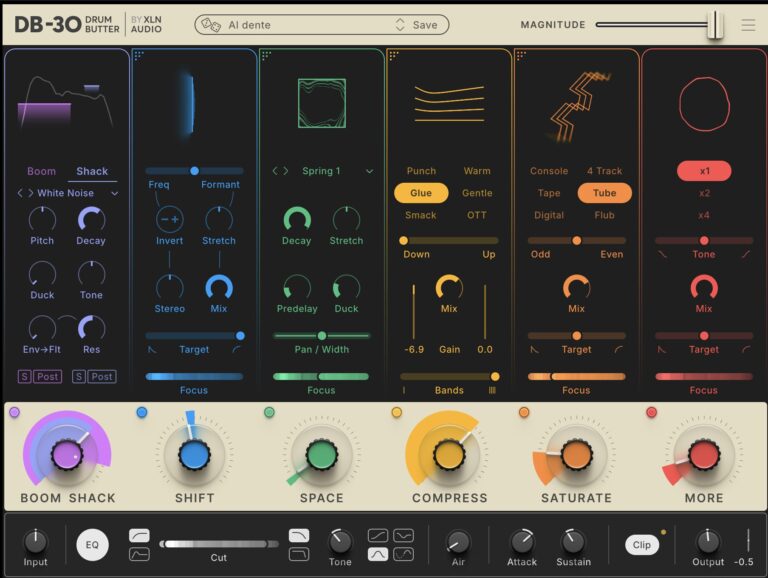Switch to the Shack tab

point(92,171)
